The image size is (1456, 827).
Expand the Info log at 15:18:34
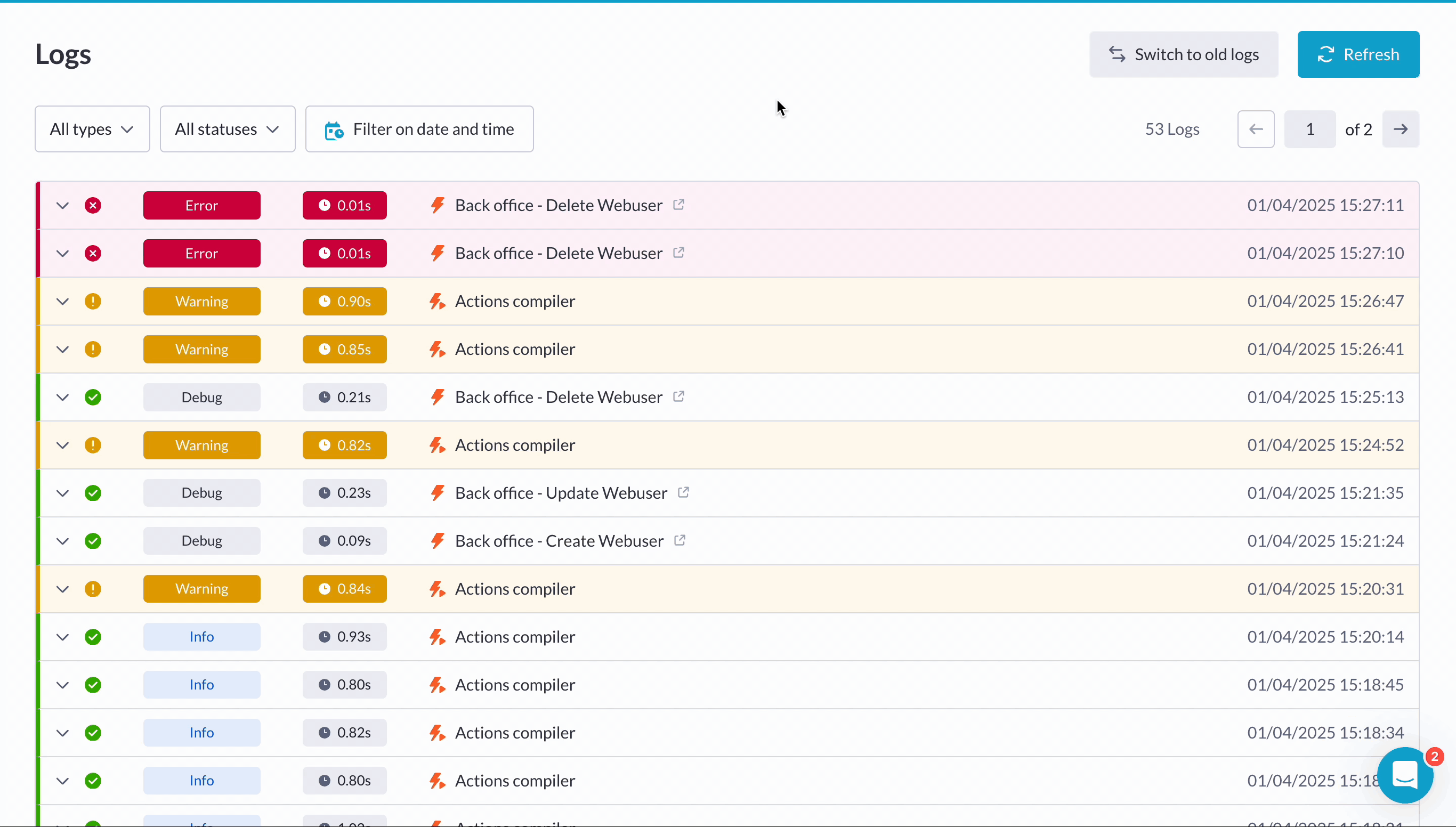[62, 733]
